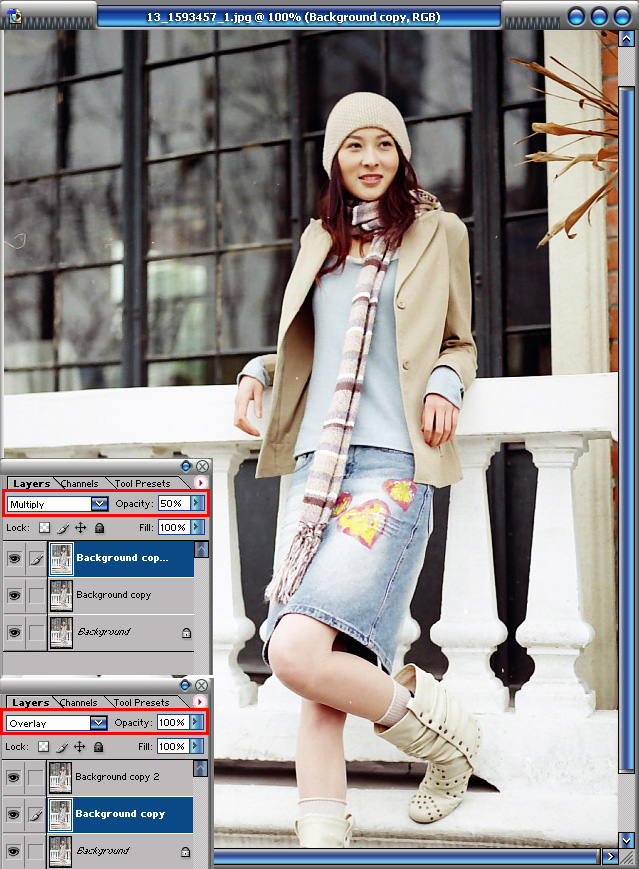Screen dimensions: 639x869
Task: Click the lock all padlock in Multiply panel
Action: pyautogui.click(x=99, y=528)
